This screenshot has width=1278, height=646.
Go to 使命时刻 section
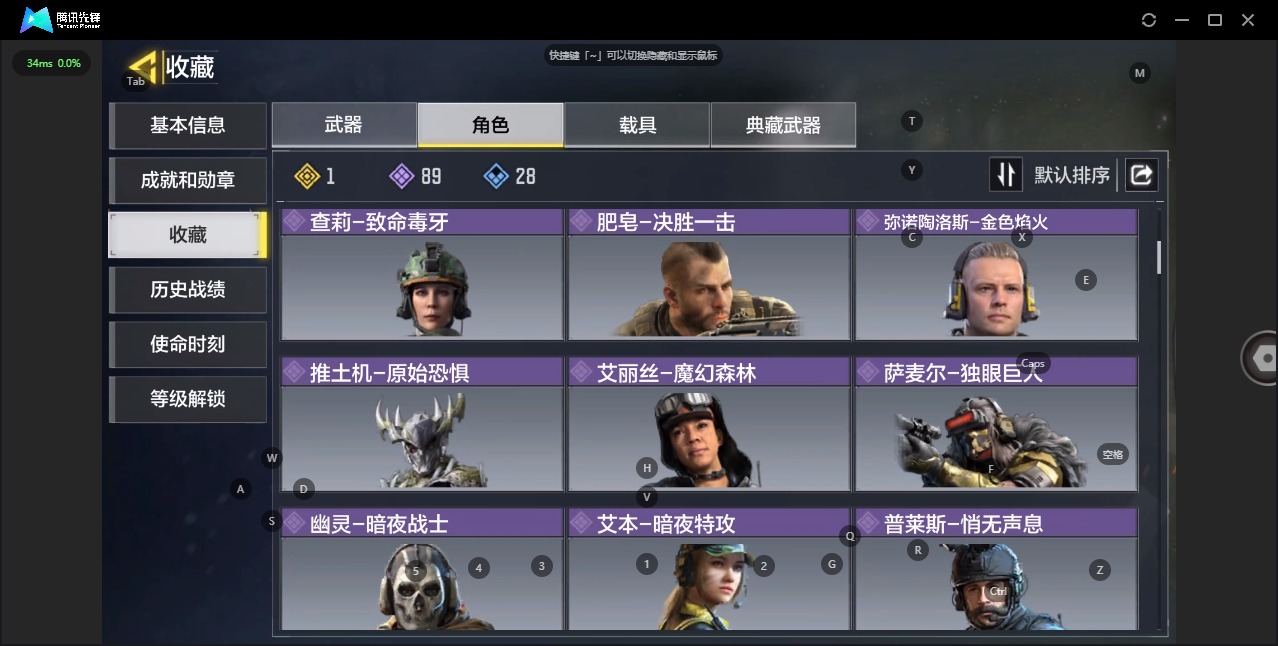coord(188,344)
